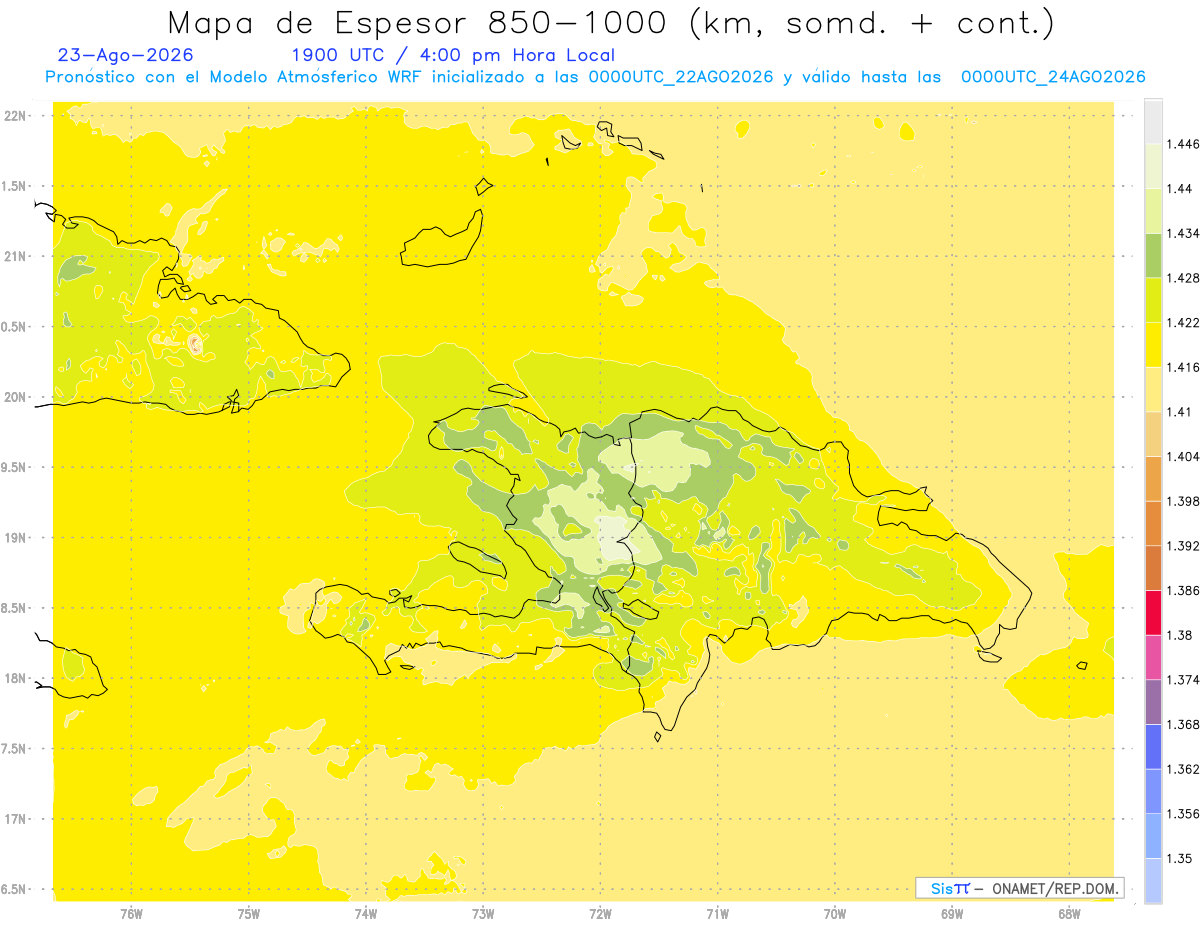The width and height of the screenshot is (1200, 927).
Task: Click the legend value '1.392'
Action: coord(1182,546)
